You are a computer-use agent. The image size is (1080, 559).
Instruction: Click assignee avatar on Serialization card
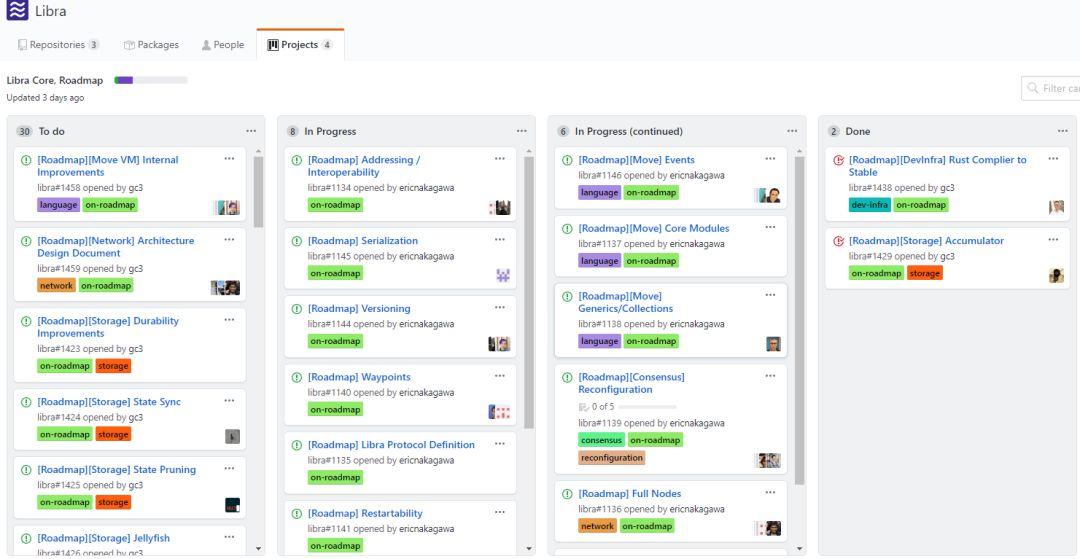(503, 275)
